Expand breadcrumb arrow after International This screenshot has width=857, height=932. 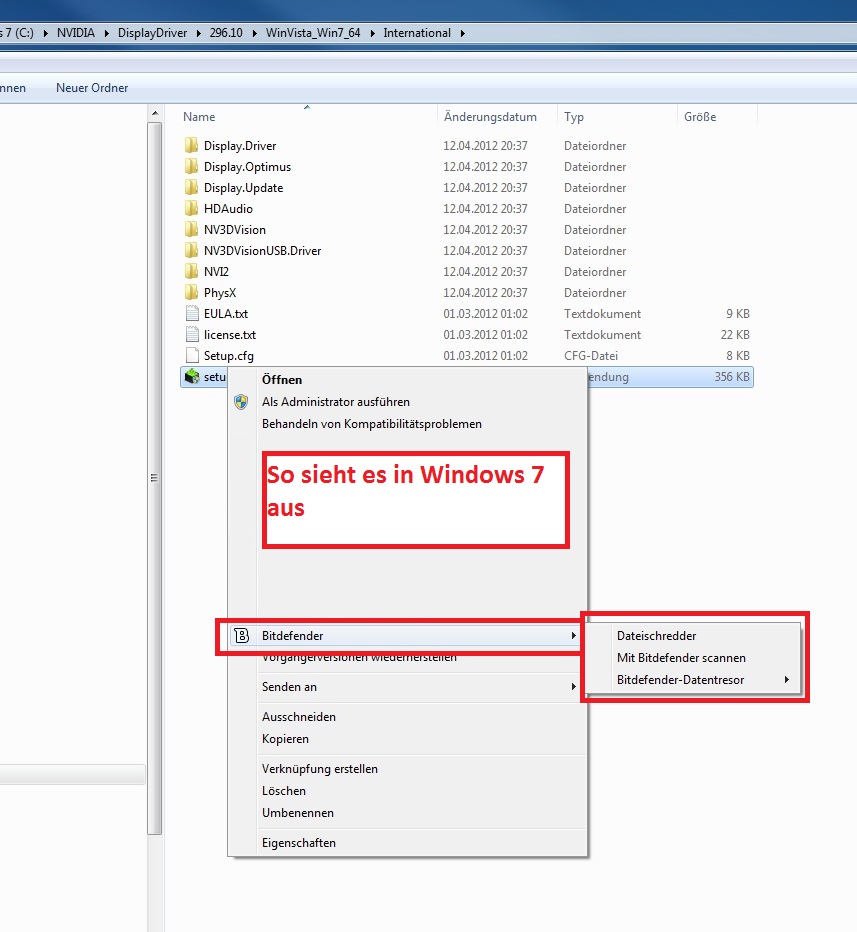(x=462, y=33)
